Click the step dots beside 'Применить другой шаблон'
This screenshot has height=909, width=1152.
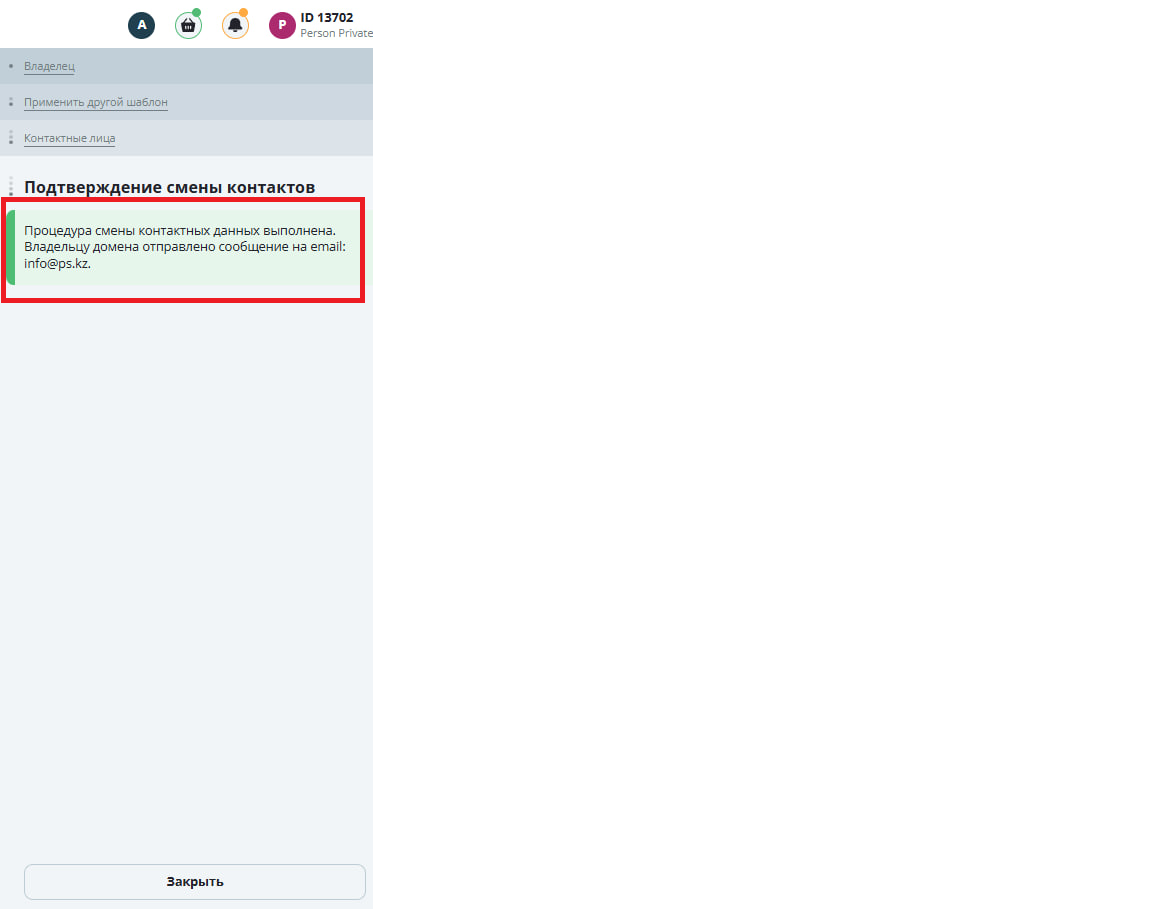(x=11, y=102)
